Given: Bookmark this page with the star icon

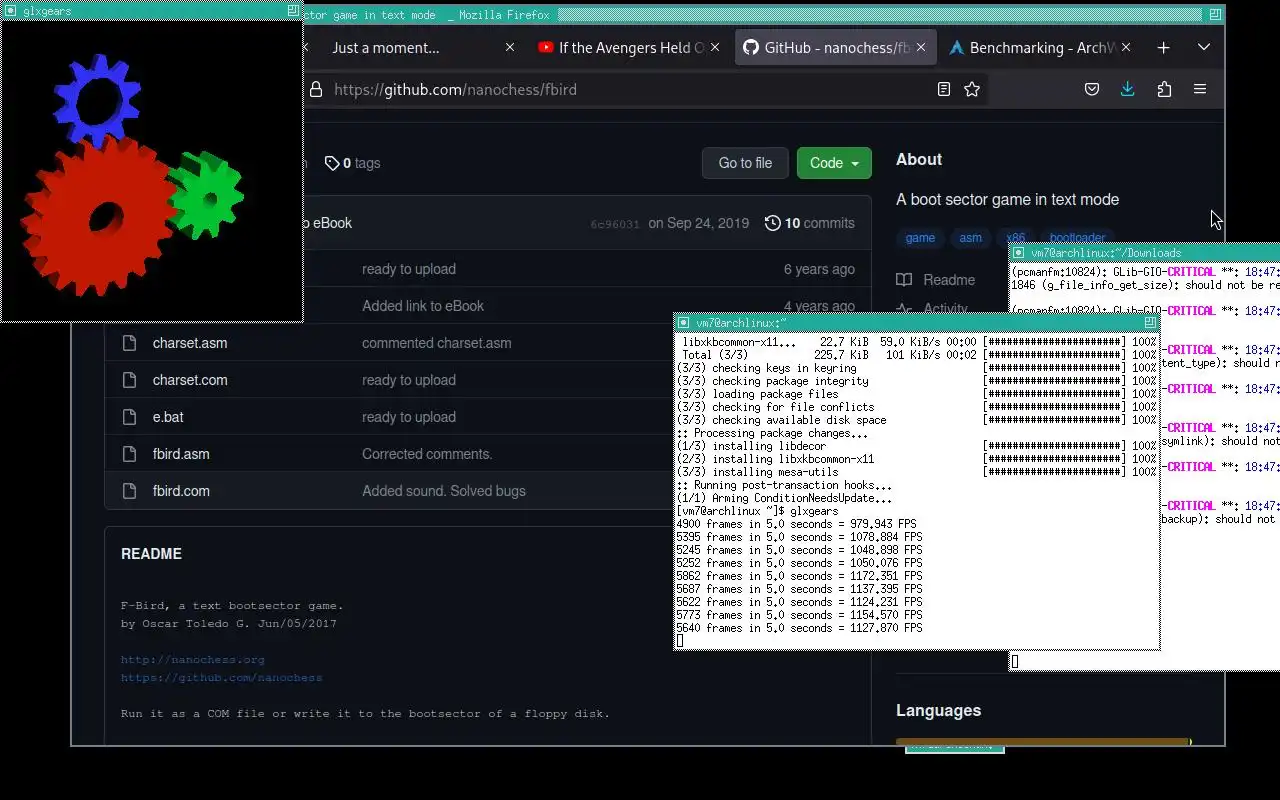Looking at the screenshot, I should (x=972, y=89).
